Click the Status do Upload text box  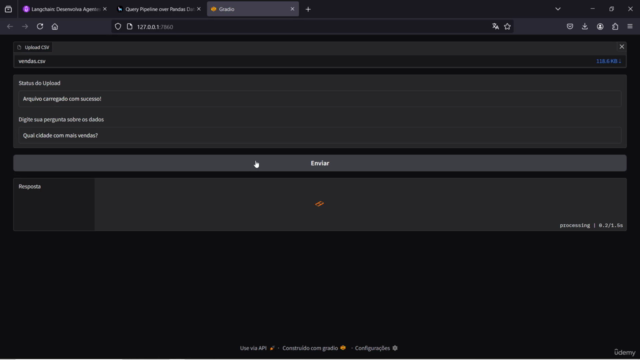point(320,99)
